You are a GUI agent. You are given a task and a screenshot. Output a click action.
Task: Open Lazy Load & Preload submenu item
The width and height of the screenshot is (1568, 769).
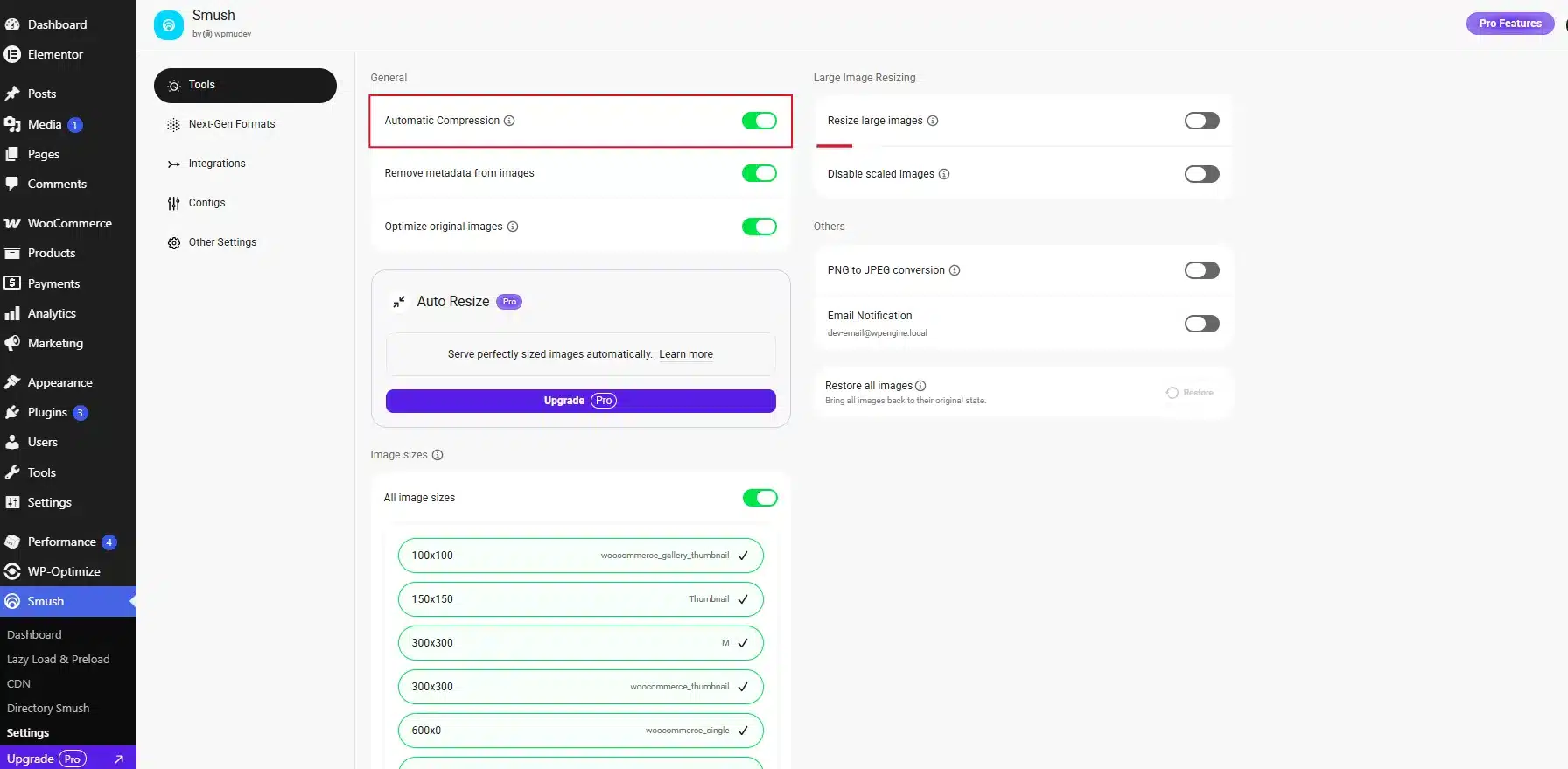(x=58, y=659)
